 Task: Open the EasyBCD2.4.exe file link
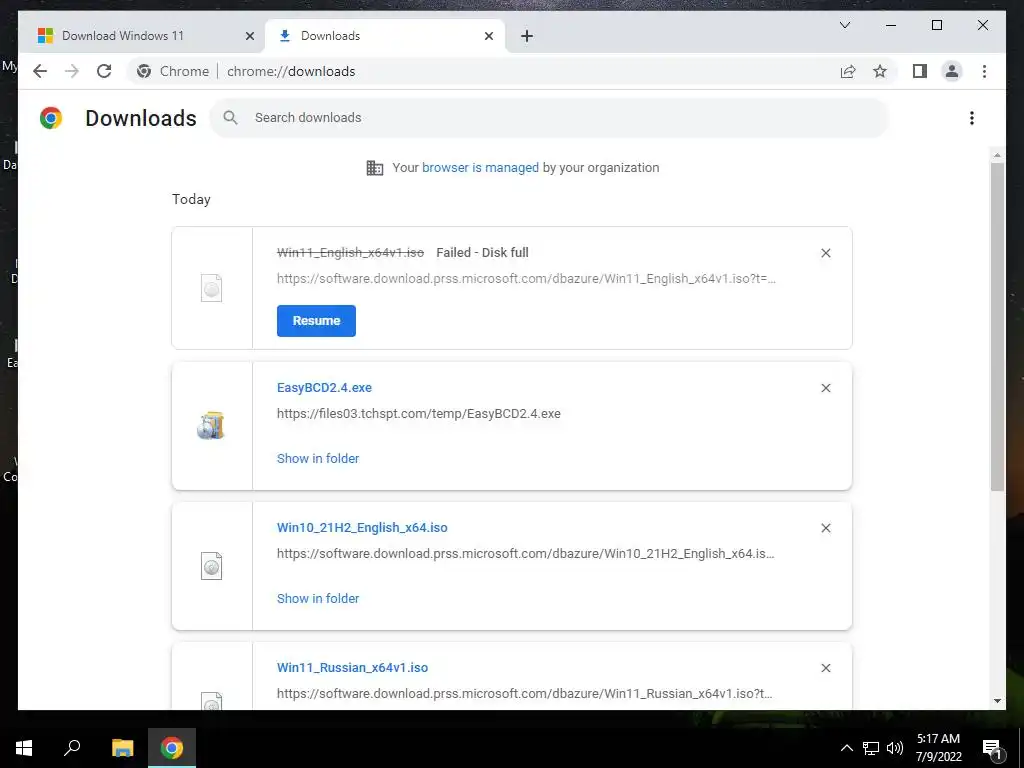pos(324,388)
